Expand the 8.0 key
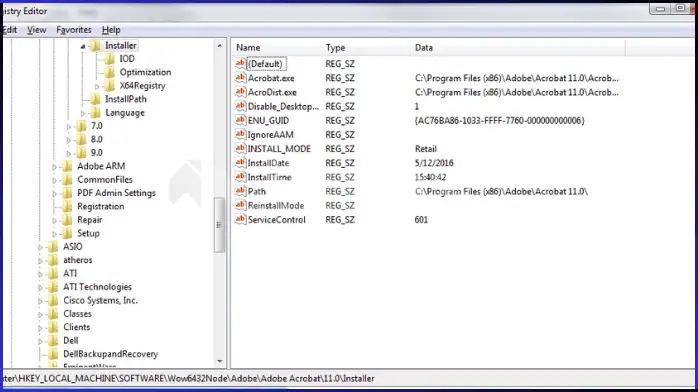This screenshot has height=392, width=698. (69, 140)
